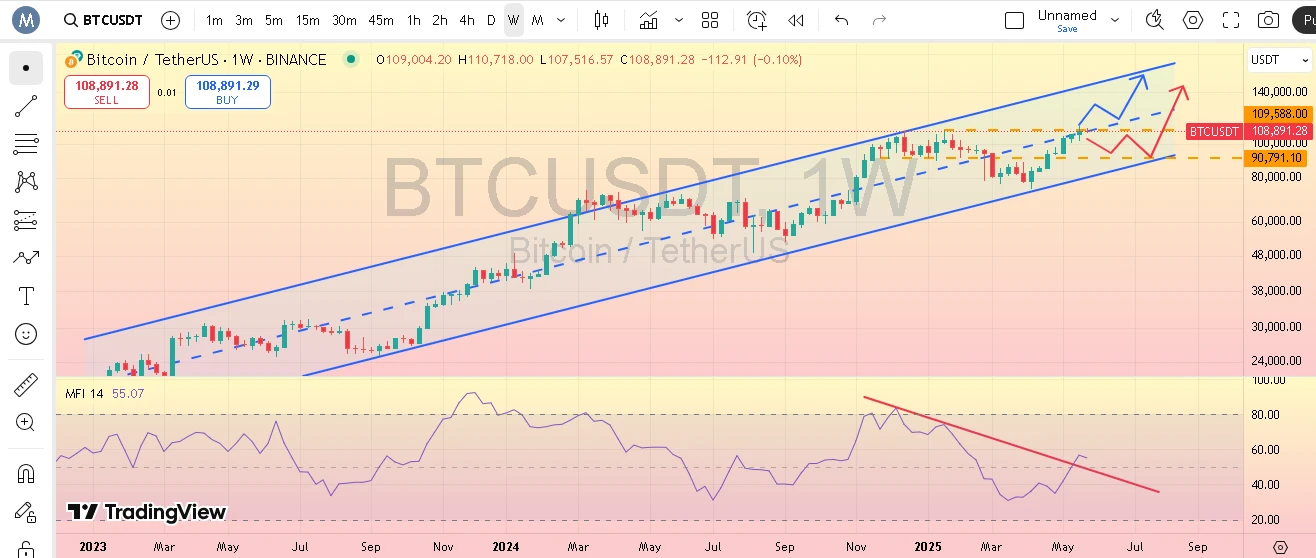Screen dimensions: 1316x558
Task: Select the long position forecasting tool
Action: (26, 220)
